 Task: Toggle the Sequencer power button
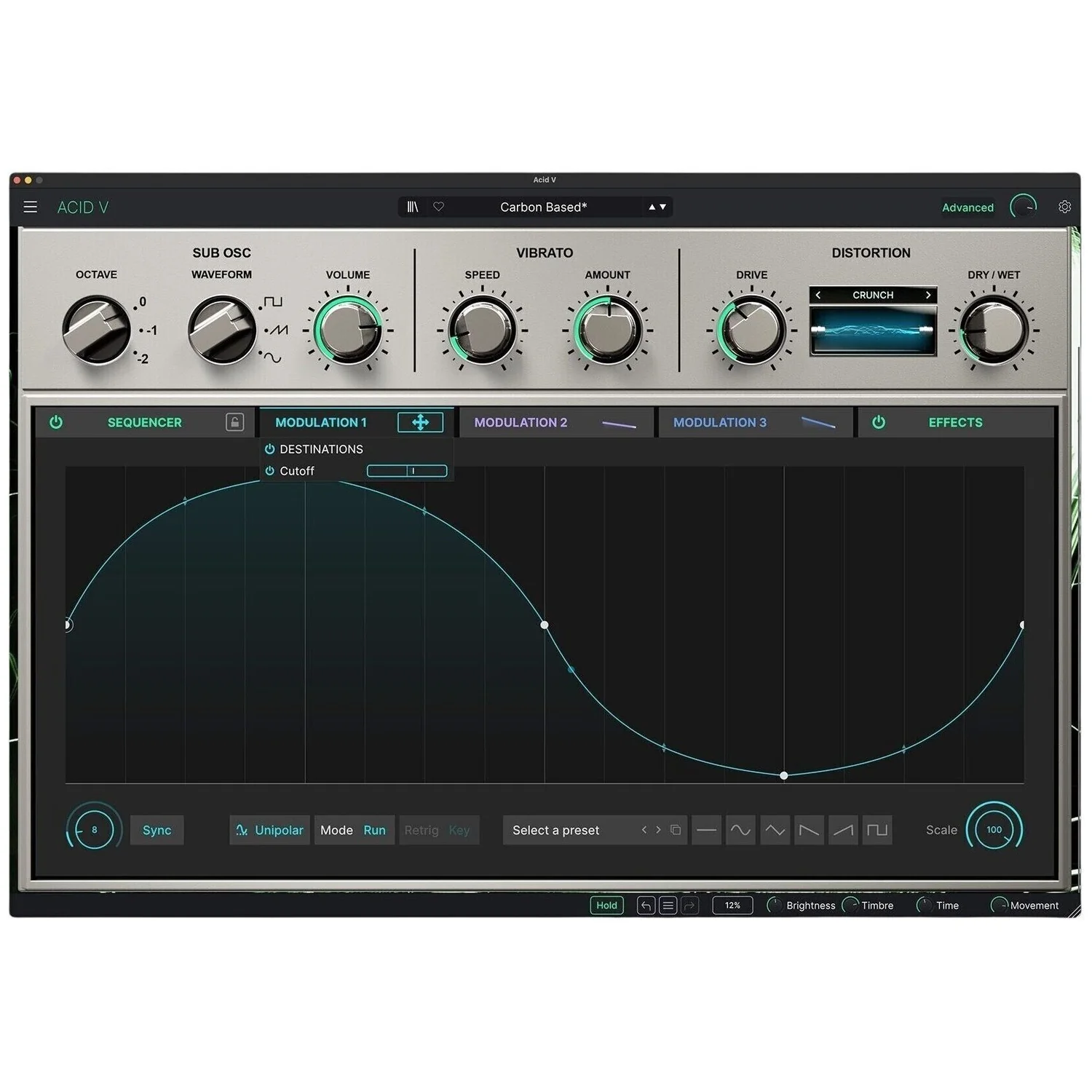[x=56, y=422]
